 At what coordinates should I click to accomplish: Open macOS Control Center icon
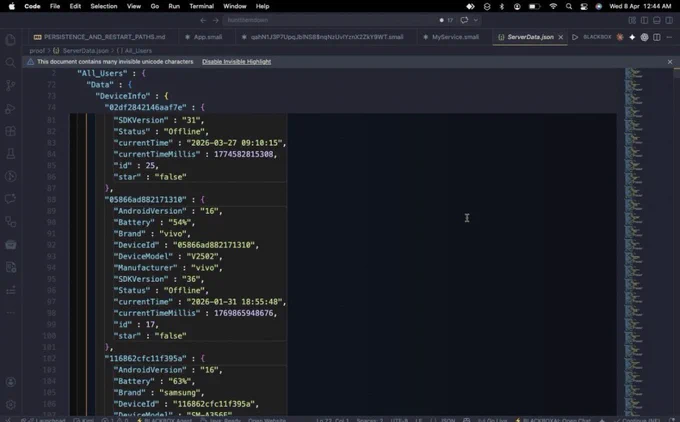pos(584,6)
